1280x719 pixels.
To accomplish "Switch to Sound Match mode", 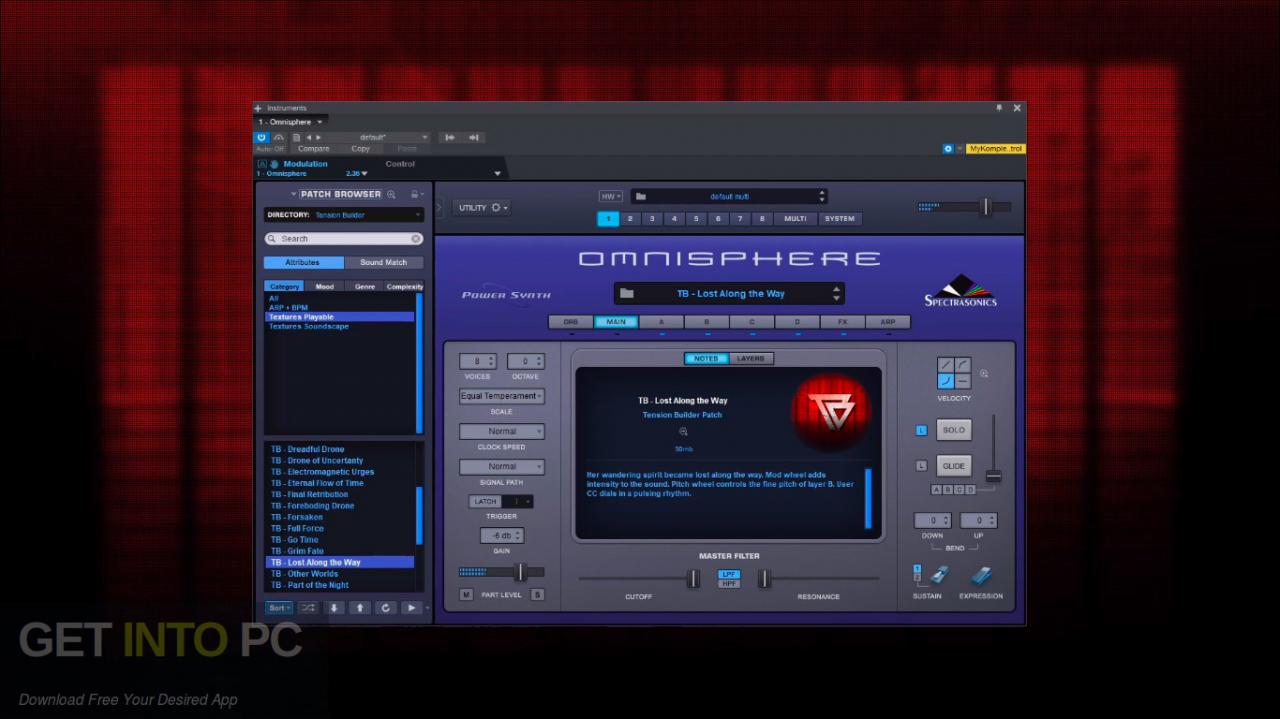I will coord(384,262).
